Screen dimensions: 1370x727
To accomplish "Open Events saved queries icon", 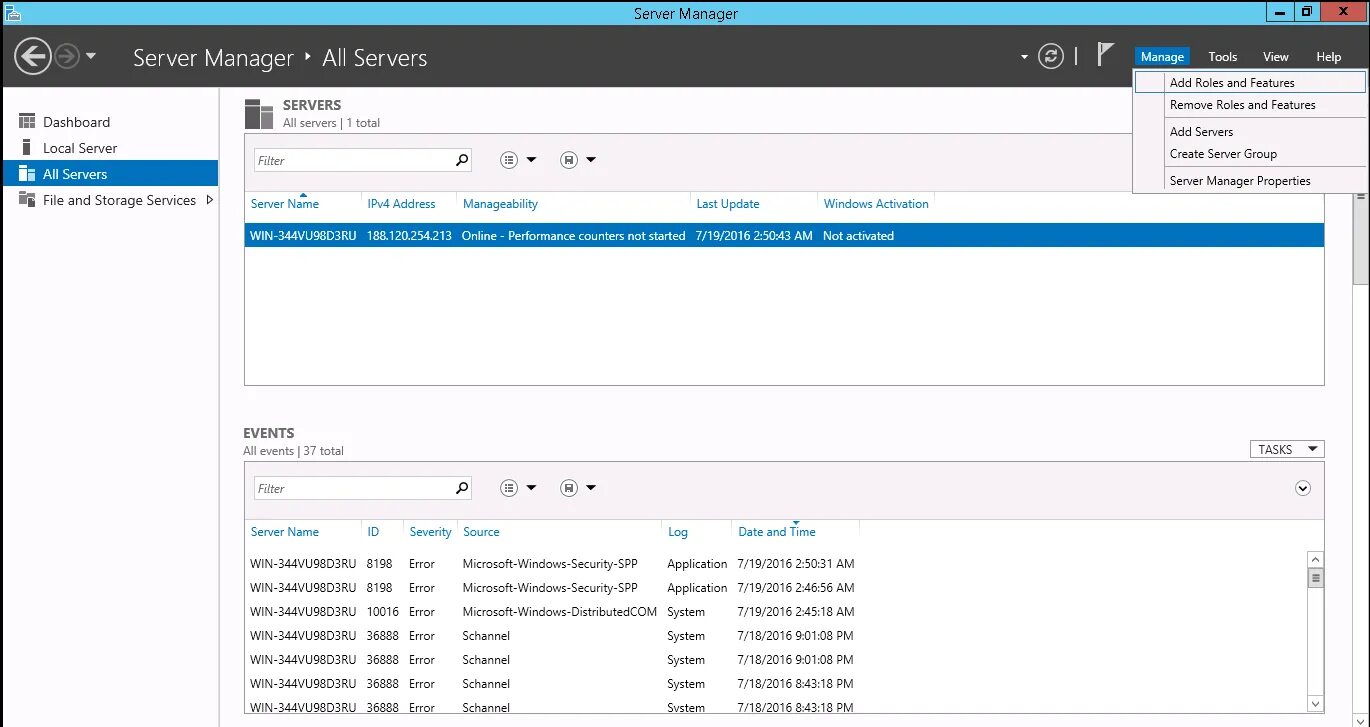I will pos(569,488).
